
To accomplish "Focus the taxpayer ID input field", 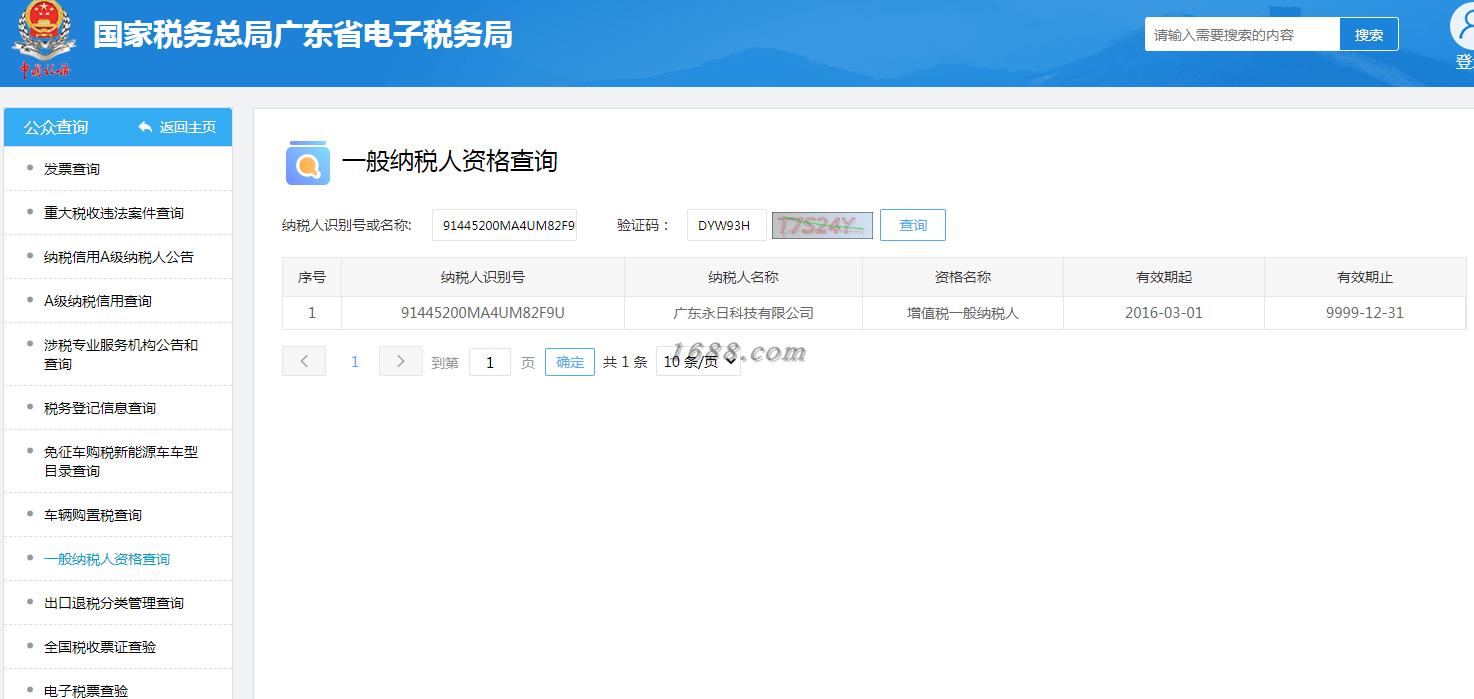I will pos(504,225).
